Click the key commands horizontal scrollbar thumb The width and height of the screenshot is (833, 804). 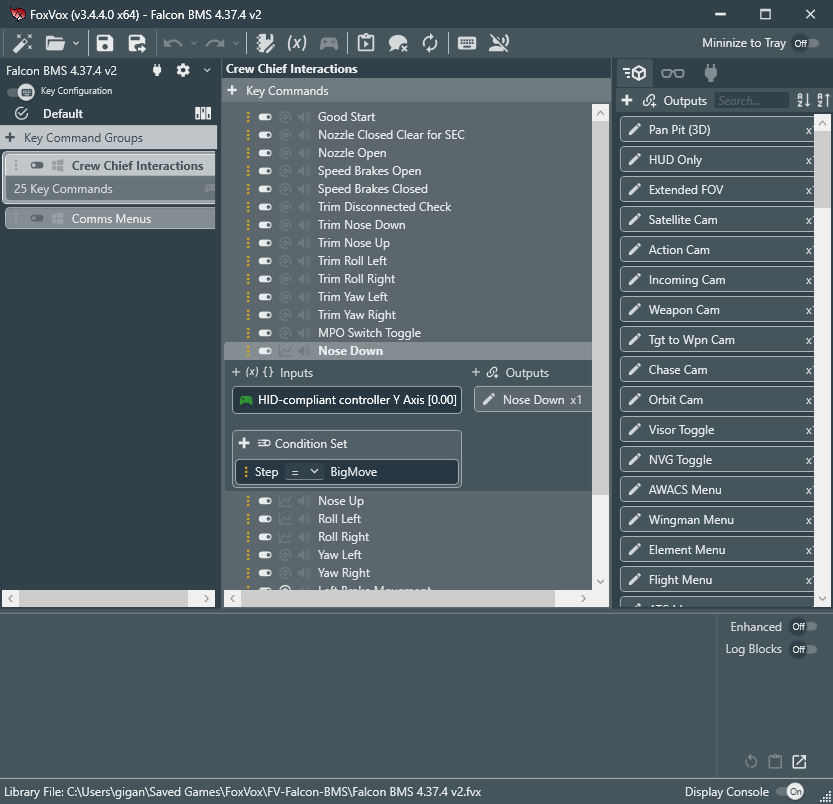pyautogui.click(x=398, y=598)
